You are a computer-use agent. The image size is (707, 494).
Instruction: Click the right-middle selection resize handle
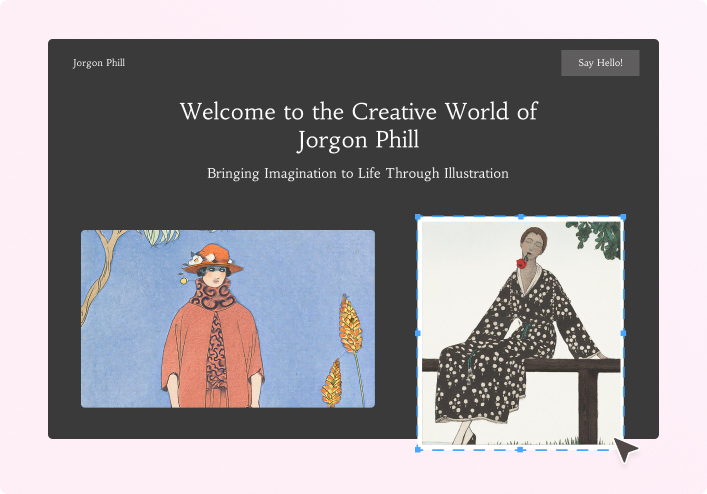coord(623,333)
